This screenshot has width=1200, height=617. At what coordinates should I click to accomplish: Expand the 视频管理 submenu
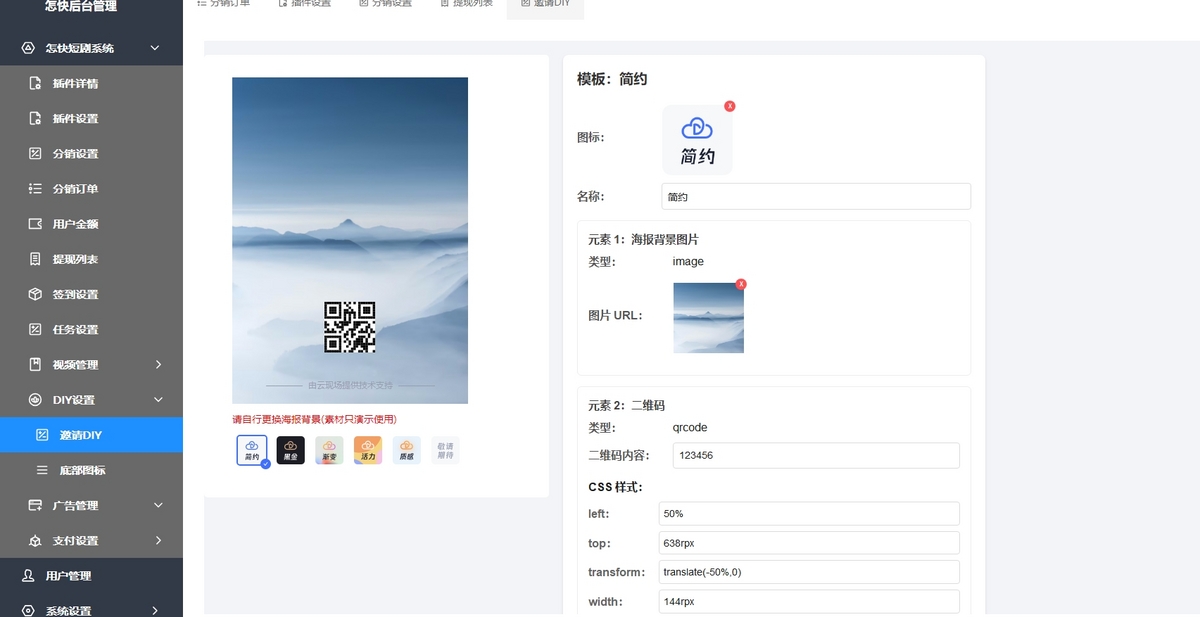158,365
